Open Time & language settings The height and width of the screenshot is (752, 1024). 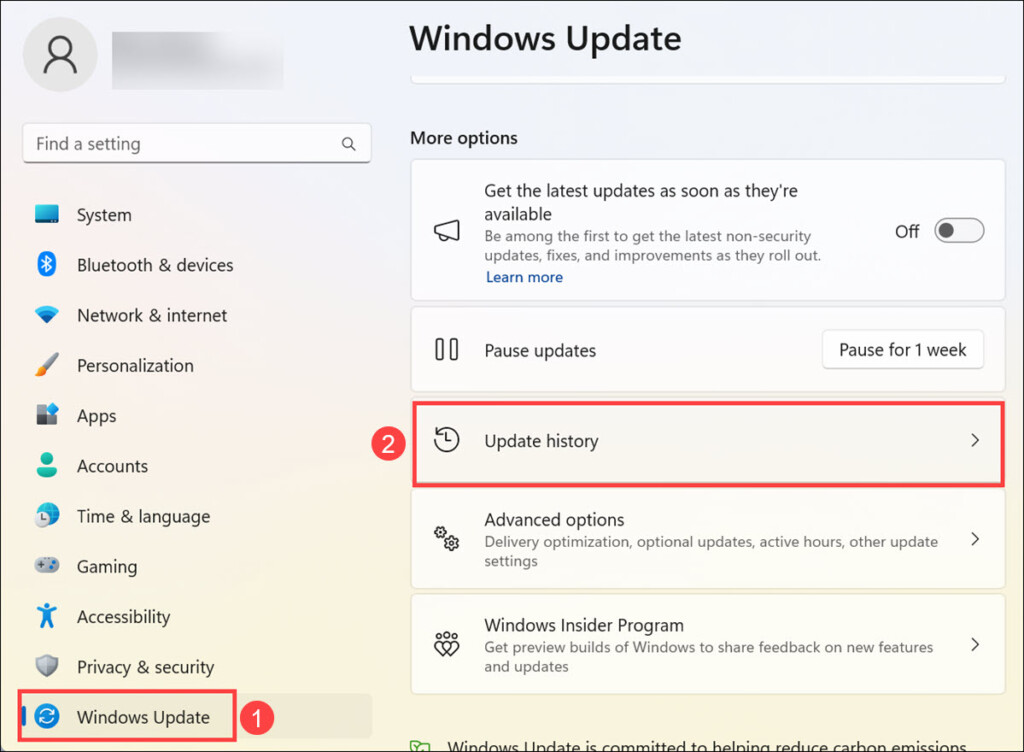(144, 516)
